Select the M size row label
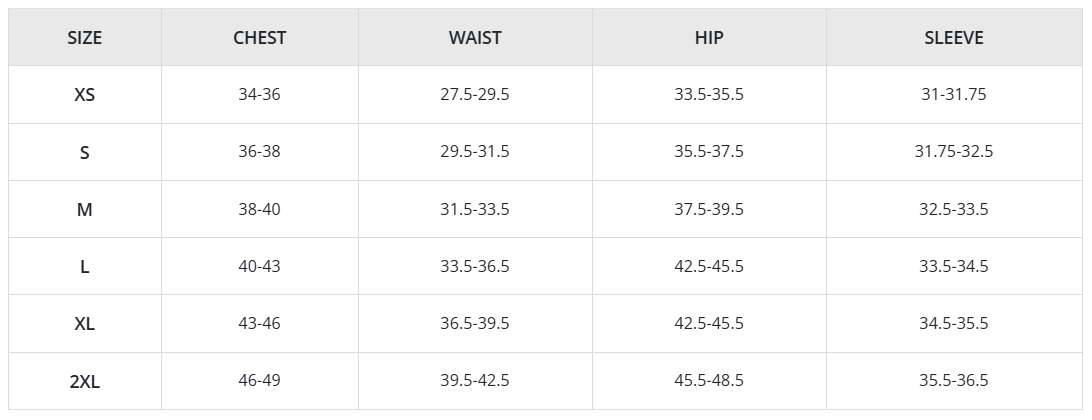The height and width of the screenshot is (420, 1092). (84, 209)
